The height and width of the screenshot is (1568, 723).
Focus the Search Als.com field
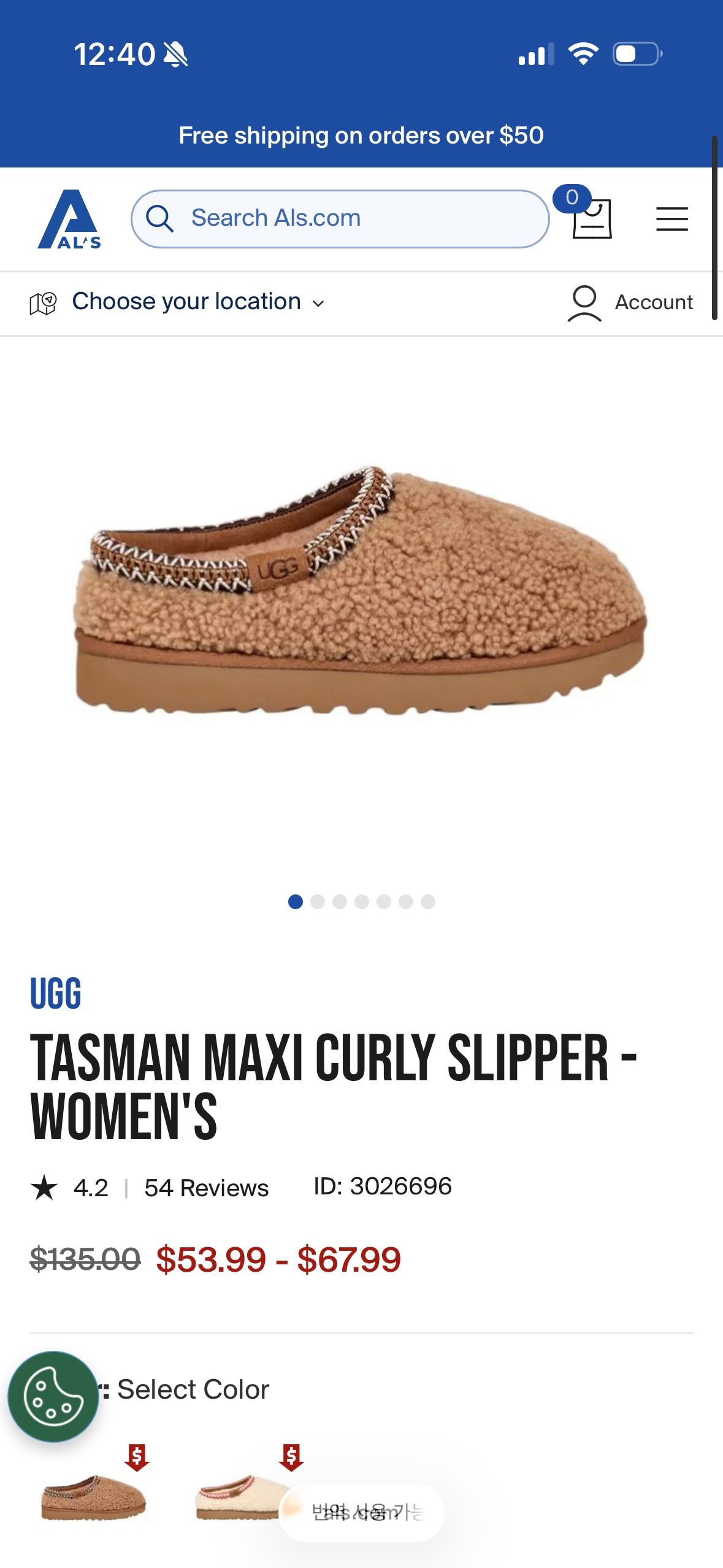tap(340, 218)
